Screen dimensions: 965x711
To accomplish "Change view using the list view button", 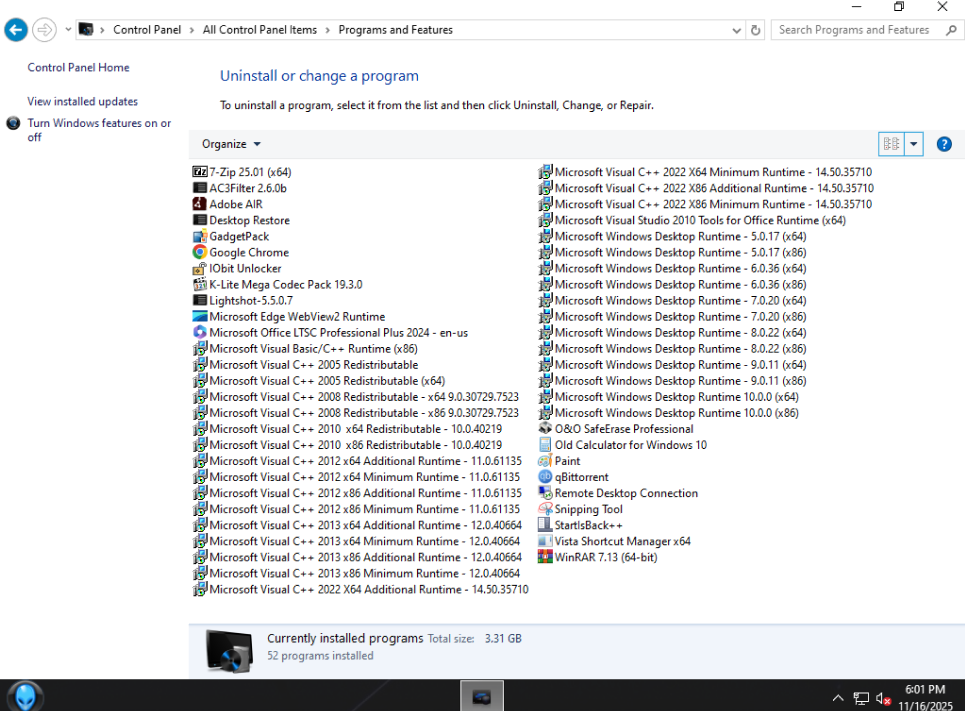I will (891, 144).
